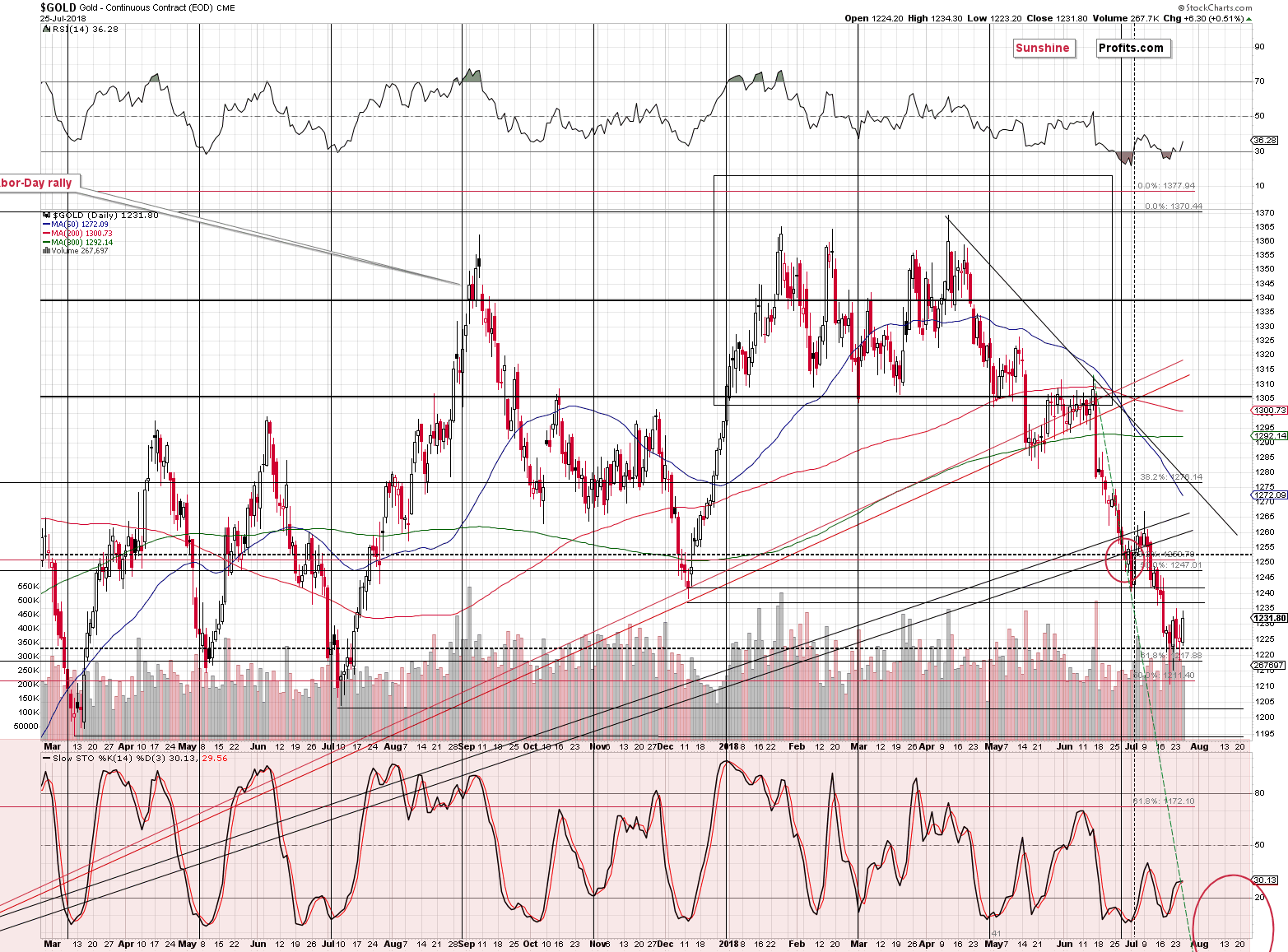Click the 1370 price axis label
Screen dimensions: 1288x952
pos(1266,213)
